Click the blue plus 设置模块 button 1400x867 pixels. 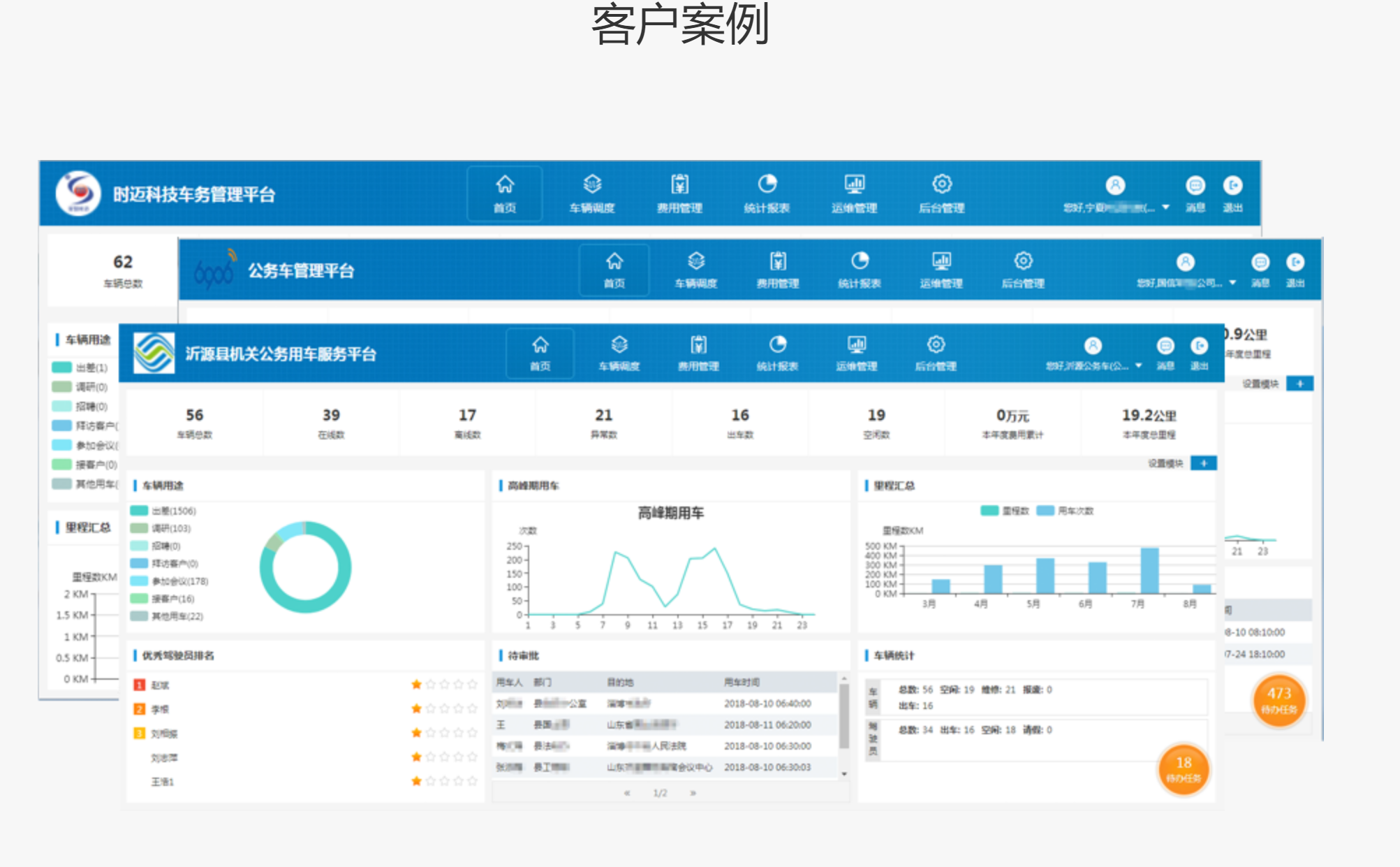[x=1203, y=463]
